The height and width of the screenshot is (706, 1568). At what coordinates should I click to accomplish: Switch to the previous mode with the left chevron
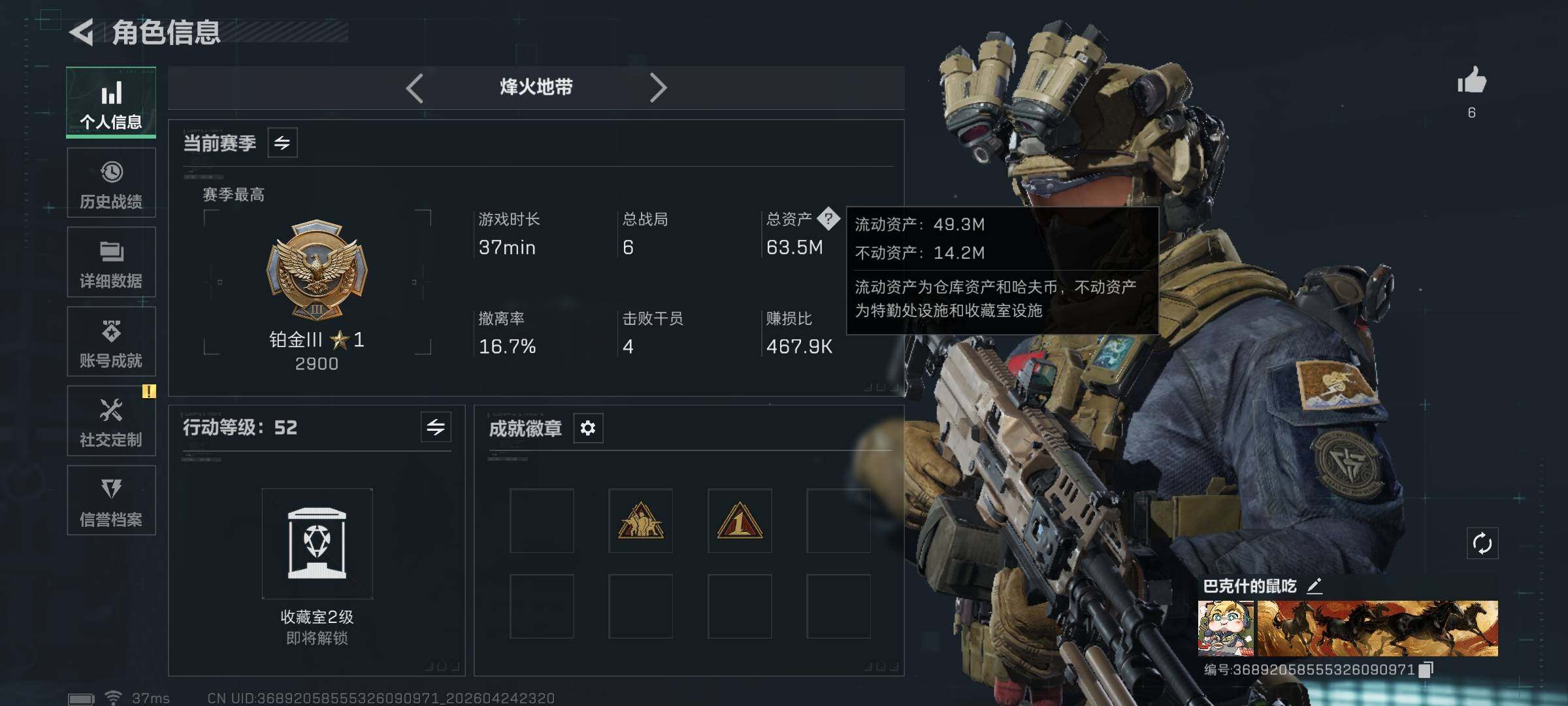(415, 88)
